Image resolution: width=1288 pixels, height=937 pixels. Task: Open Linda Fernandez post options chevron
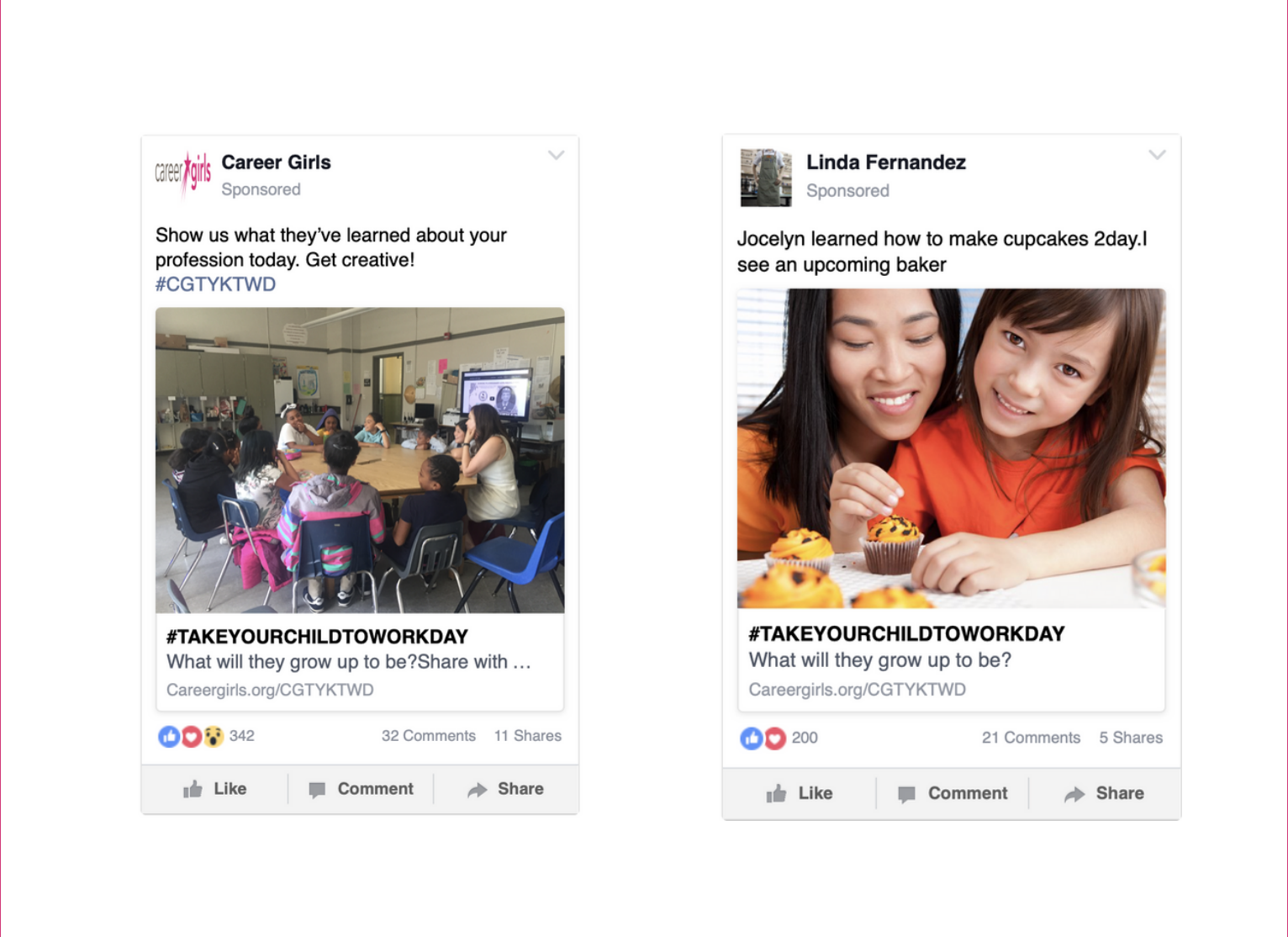point(1157,155)
